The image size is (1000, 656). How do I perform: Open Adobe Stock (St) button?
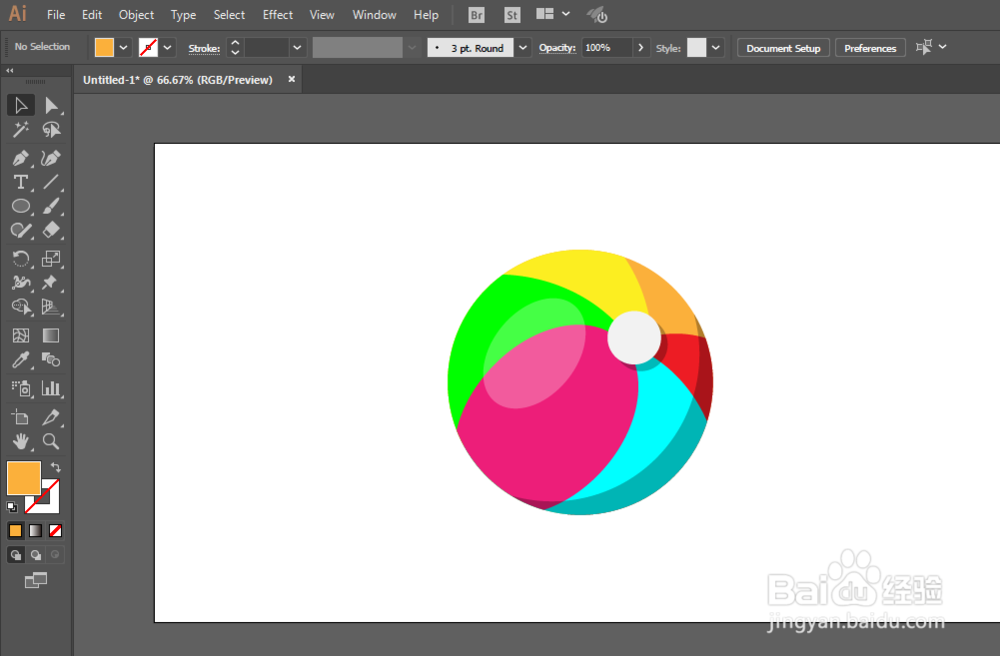pos(511,15)
